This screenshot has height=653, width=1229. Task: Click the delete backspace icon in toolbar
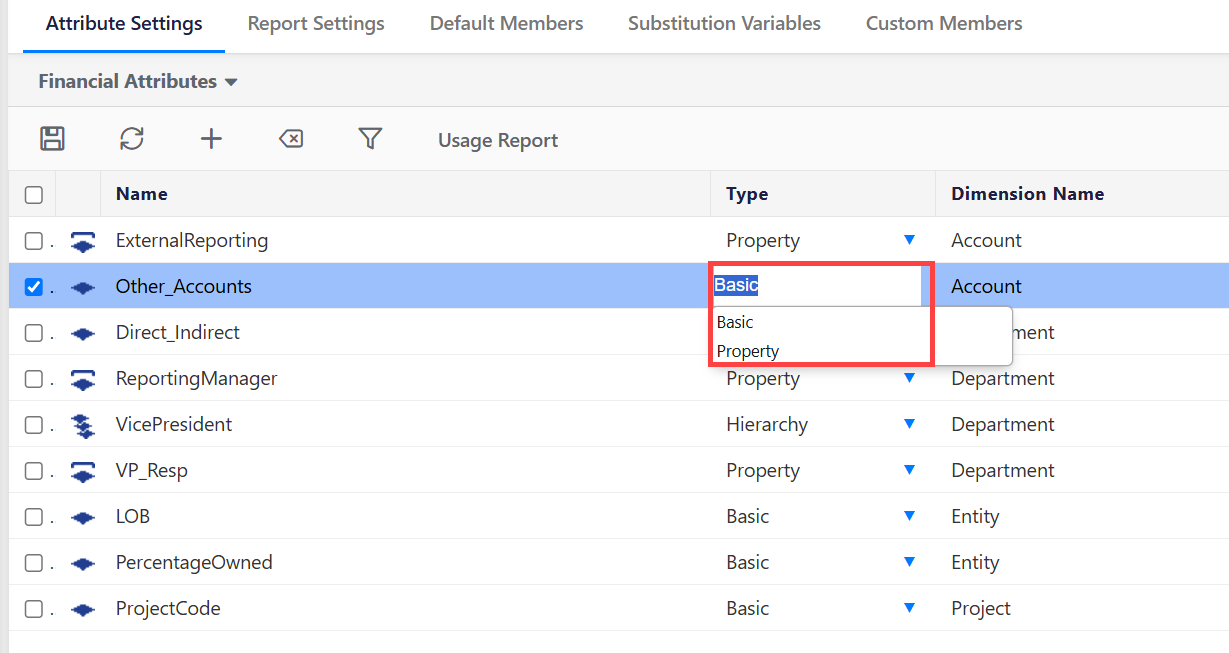tap(291, 139)
